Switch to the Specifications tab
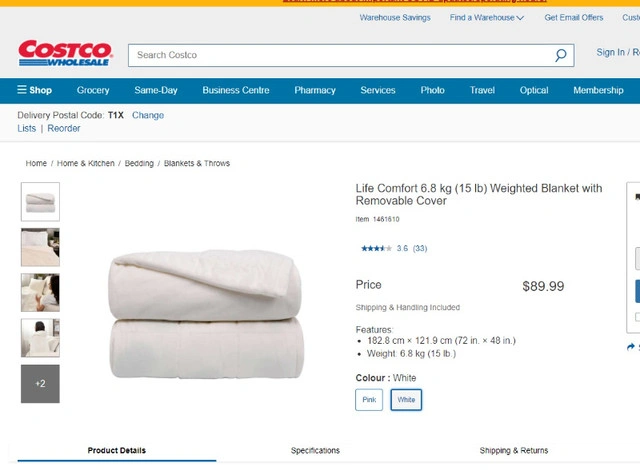640x470 pixels. pos(315,451)
